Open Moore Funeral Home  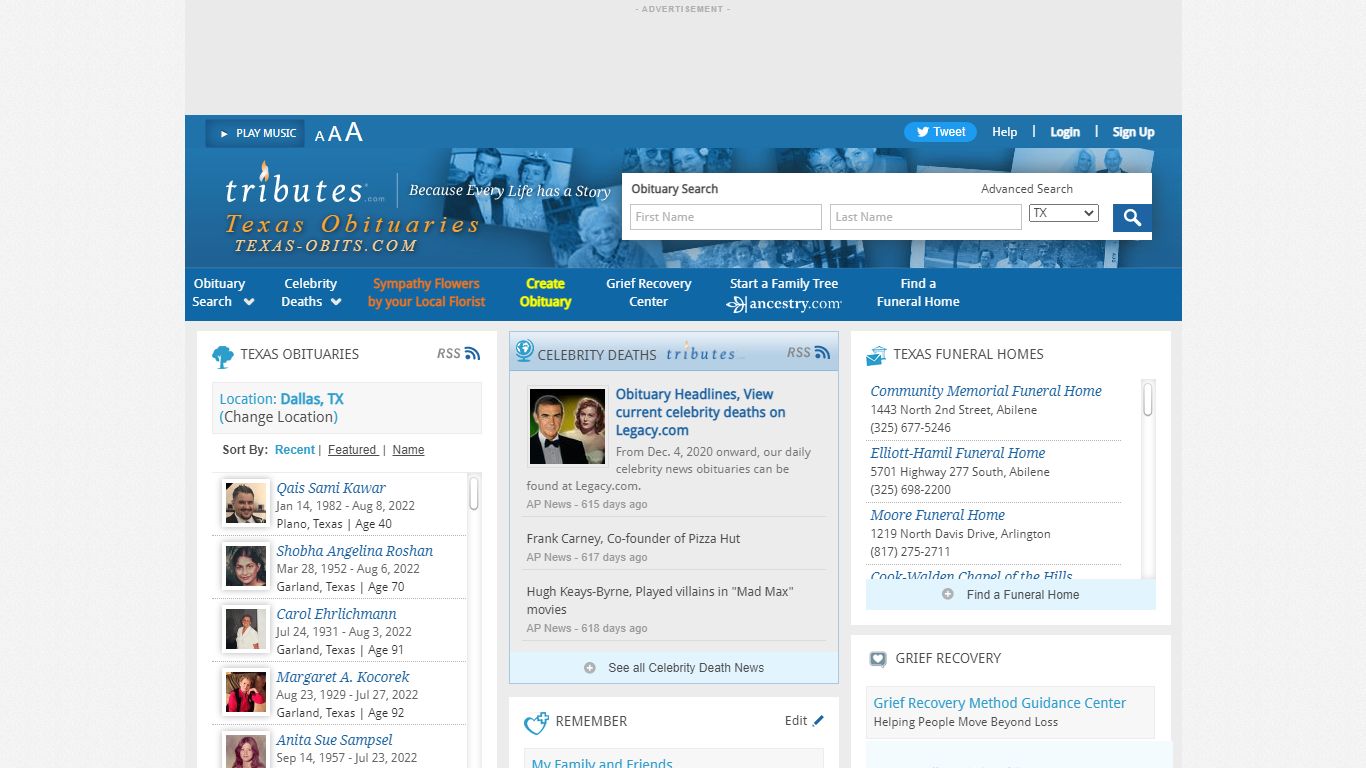tap(937, 515)
